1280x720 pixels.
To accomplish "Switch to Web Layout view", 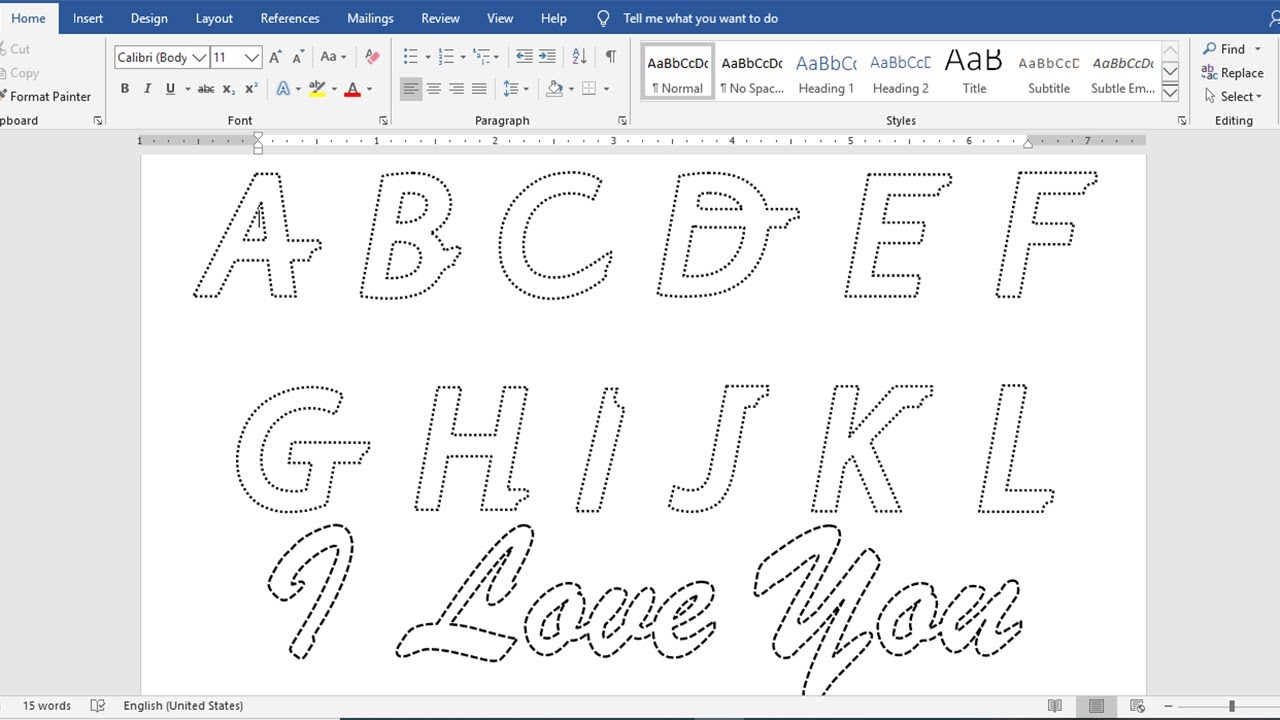I will point(1137,706).
